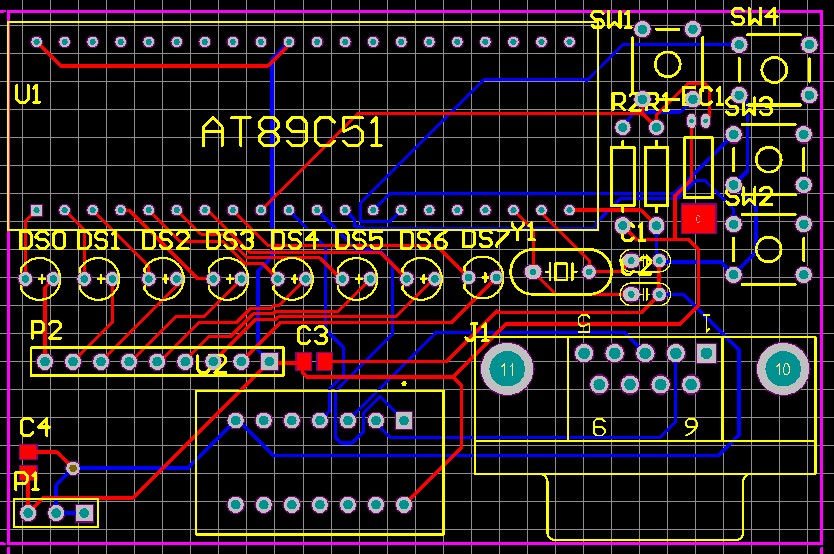
Task: Click the "9" pin label on J1
Action: pos(690,426)
